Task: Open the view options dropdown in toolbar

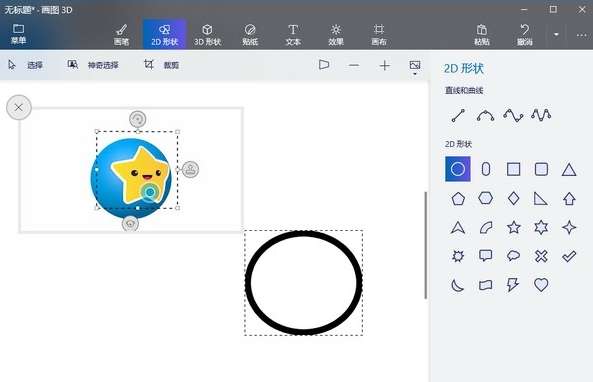Action: (x=415, y=67)
